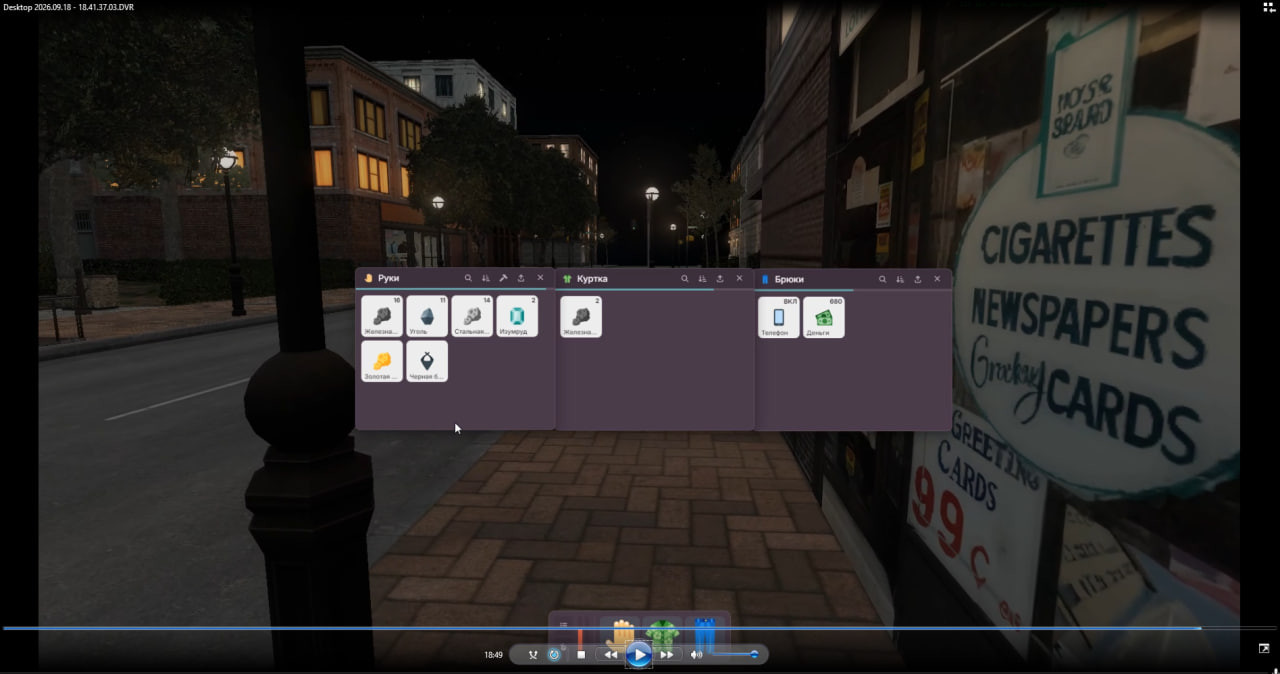Screen dimensions: 1280x674
Task: Click the upload icon in the Куртка panel
Action: [x=720, y=278]
